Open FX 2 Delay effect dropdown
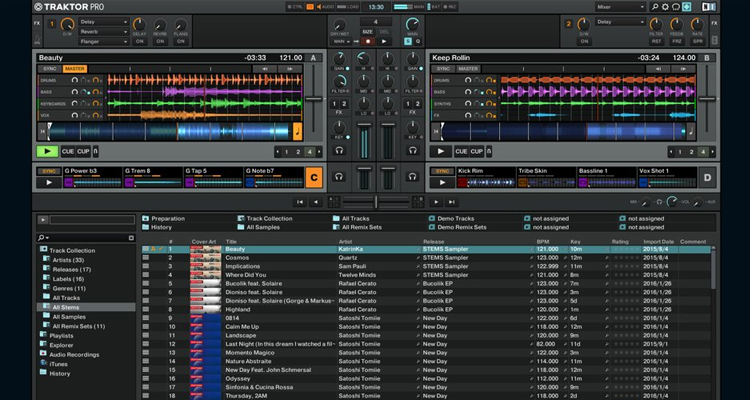This screenshot has width=750, height=400. point(620,22)
